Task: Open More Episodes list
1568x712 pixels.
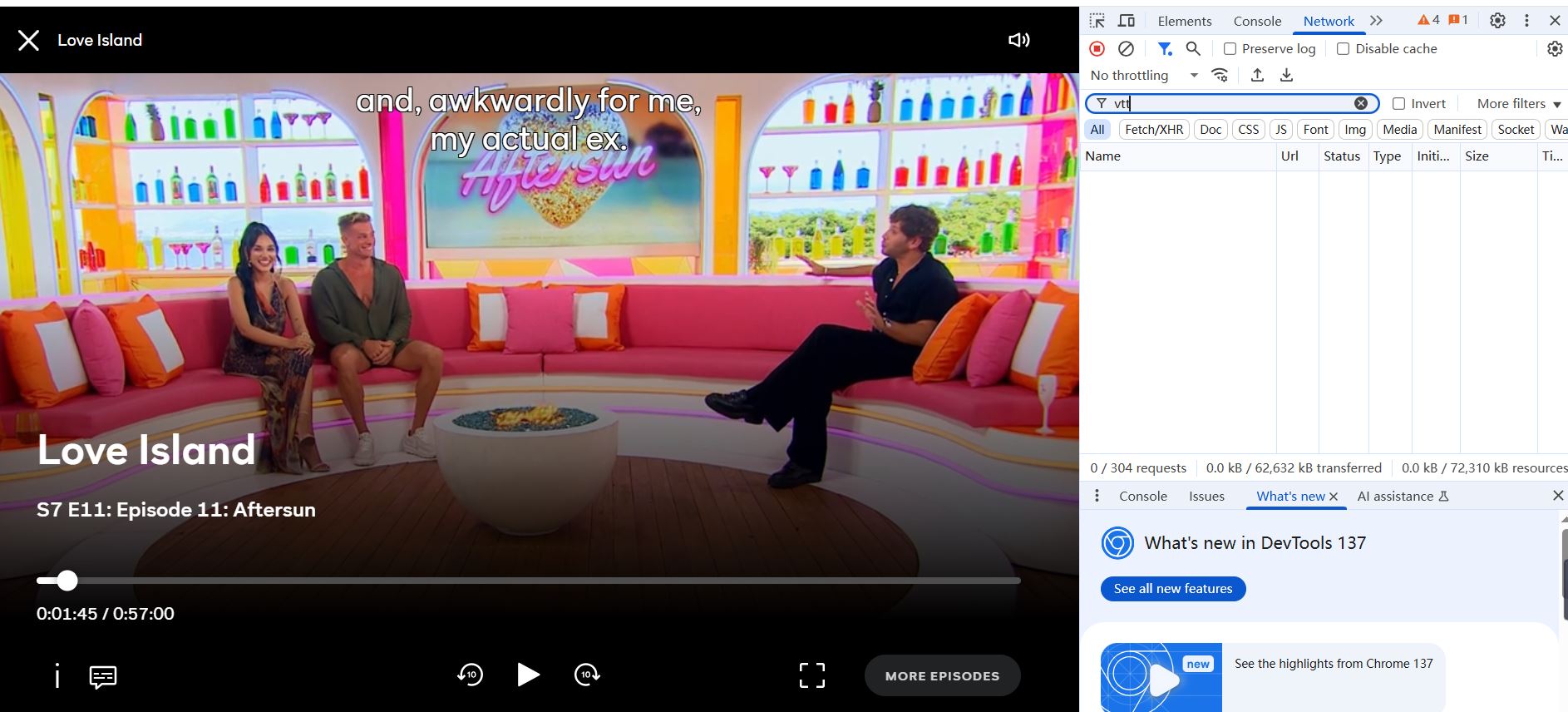Action: tap(943, 675)
